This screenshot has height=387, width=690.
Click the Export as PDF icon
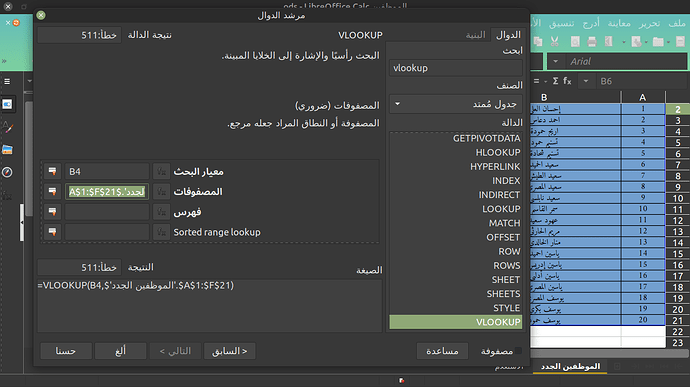[609, 42]
